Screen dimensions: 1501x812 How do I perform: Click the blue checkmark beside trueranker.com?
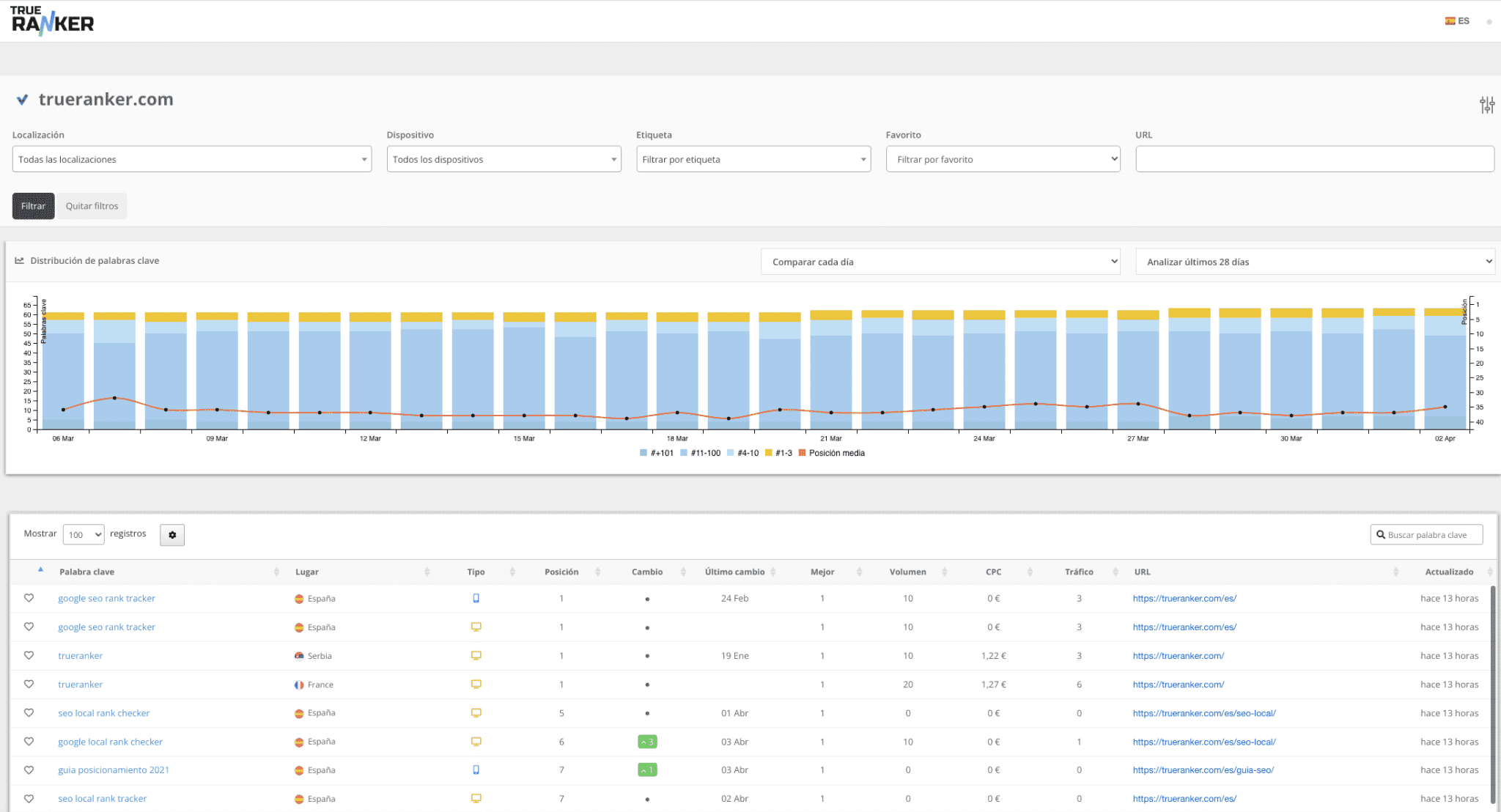(23, 100)
